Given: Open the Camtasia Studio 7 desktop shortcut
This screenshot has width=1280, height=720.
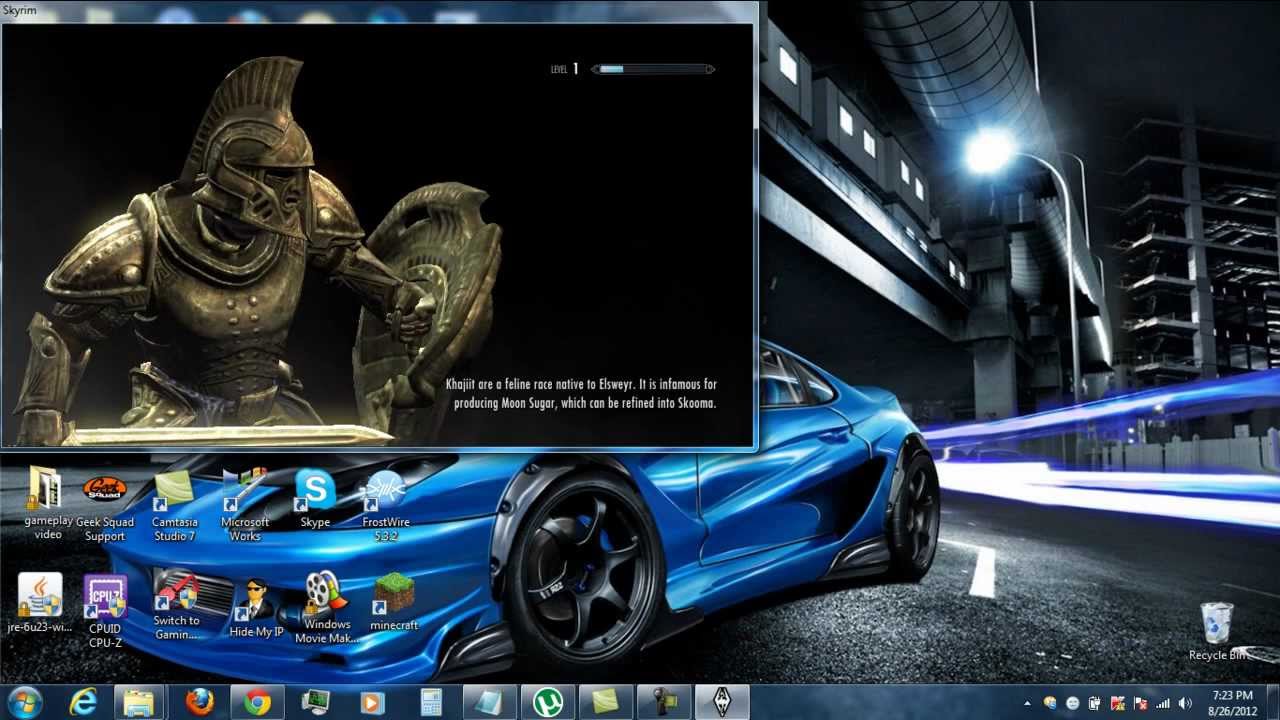Looking at the screenshot, I should click(175, 506).
